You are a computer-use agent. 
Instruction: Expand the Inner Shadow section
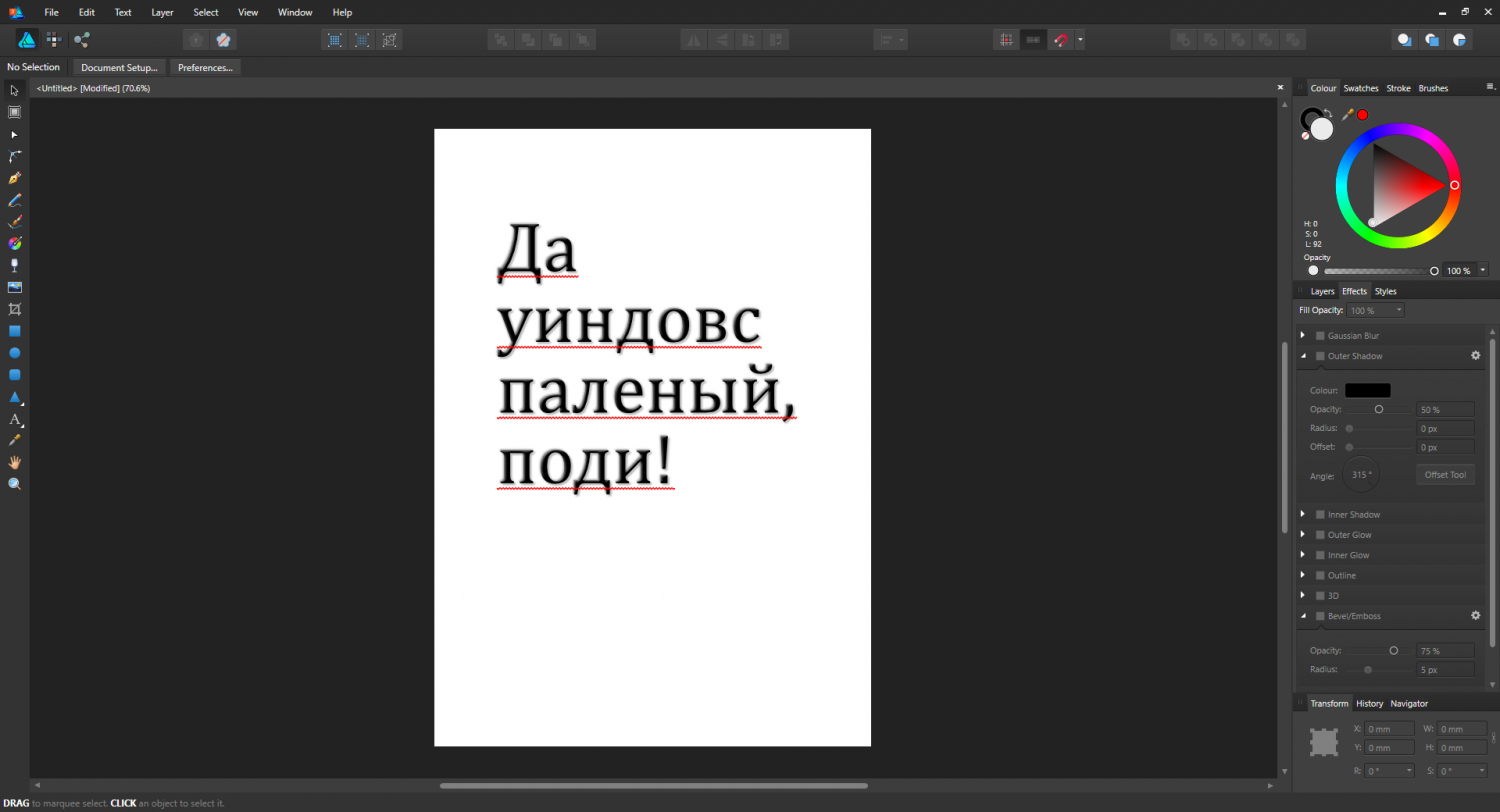(x=1303, y=514)
